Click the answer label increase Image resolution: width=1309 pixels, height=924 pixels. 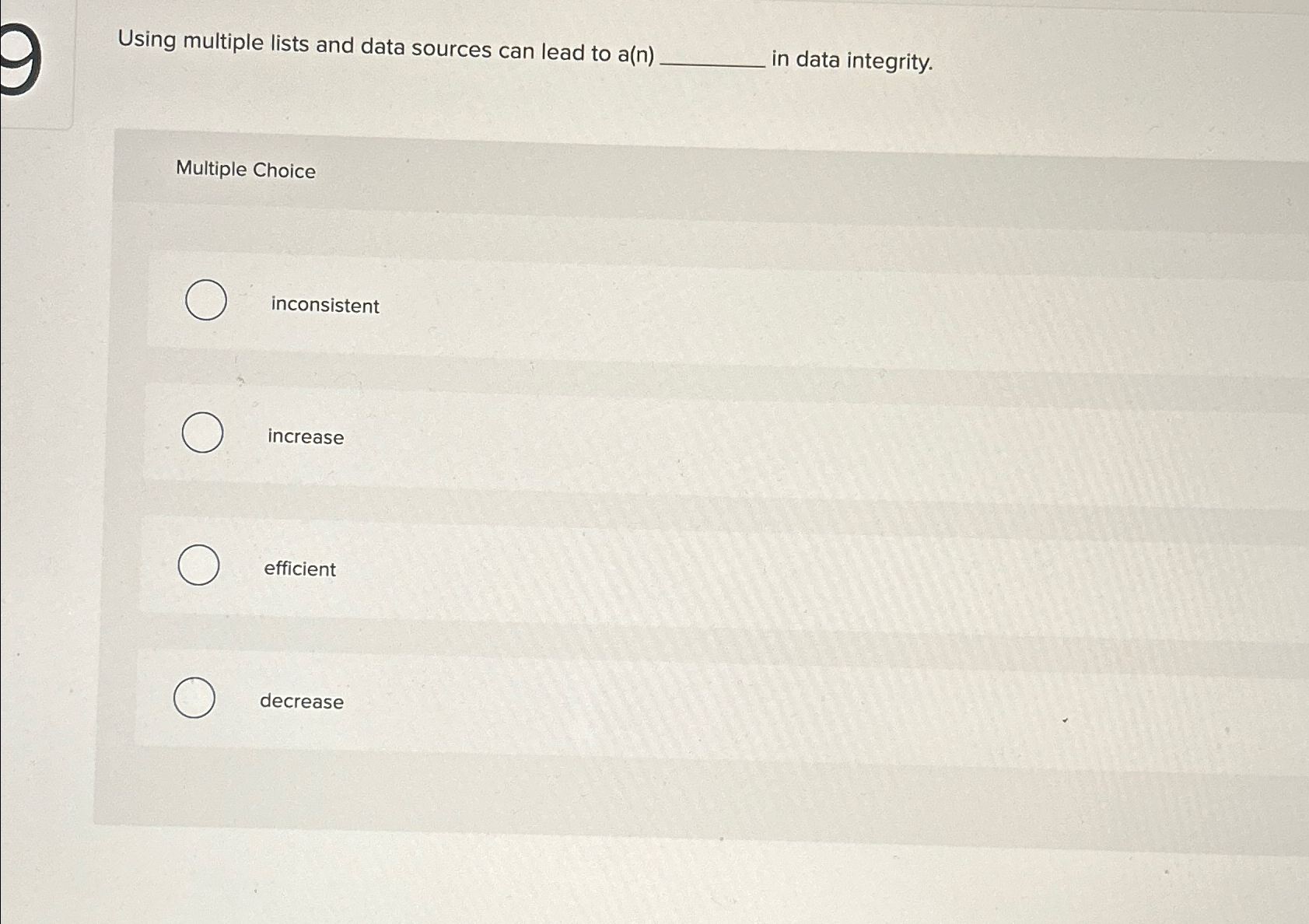click(304, 438)
